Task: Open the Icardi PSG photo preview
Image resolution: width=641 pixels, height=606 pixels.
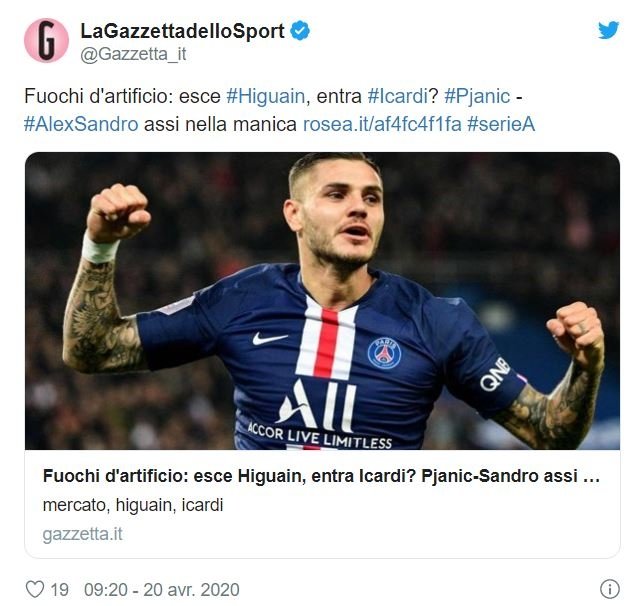Action: (x=322, y=301)
